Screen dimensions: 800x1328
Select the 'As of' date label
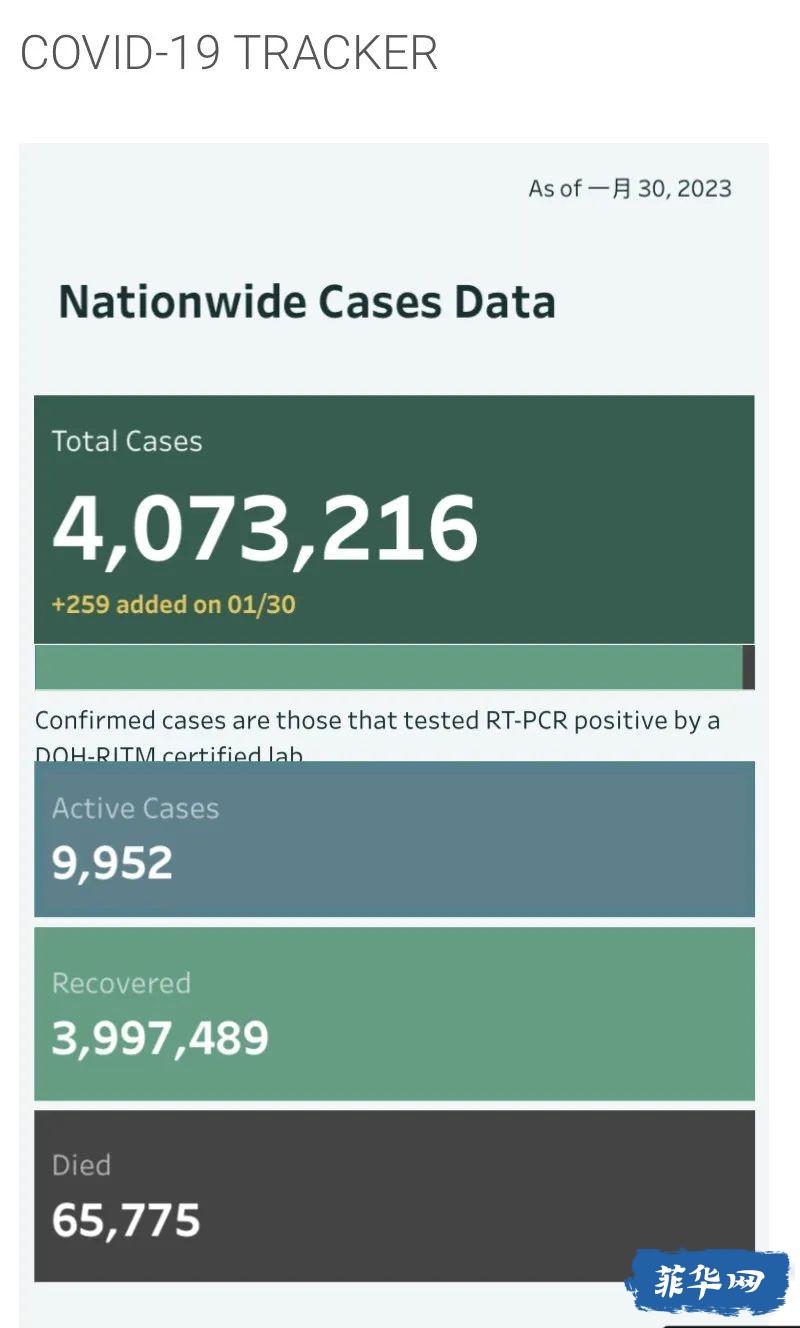click(x=630, y=188)
